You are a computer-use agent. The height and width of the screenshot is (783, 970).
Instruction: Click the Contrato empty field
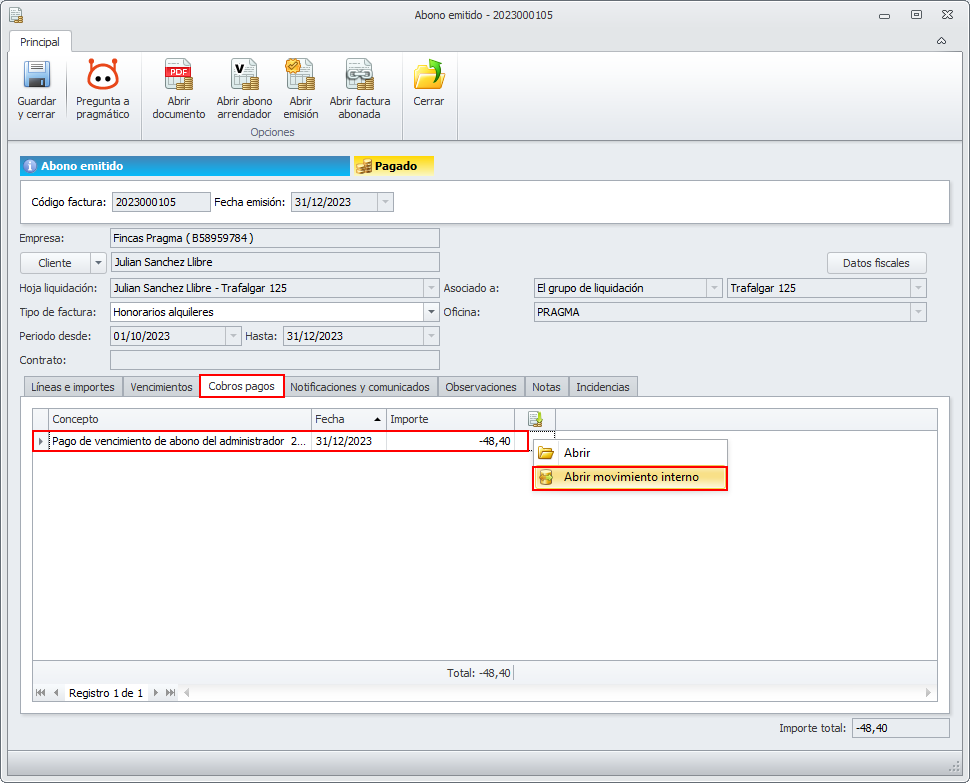point(275,360)
